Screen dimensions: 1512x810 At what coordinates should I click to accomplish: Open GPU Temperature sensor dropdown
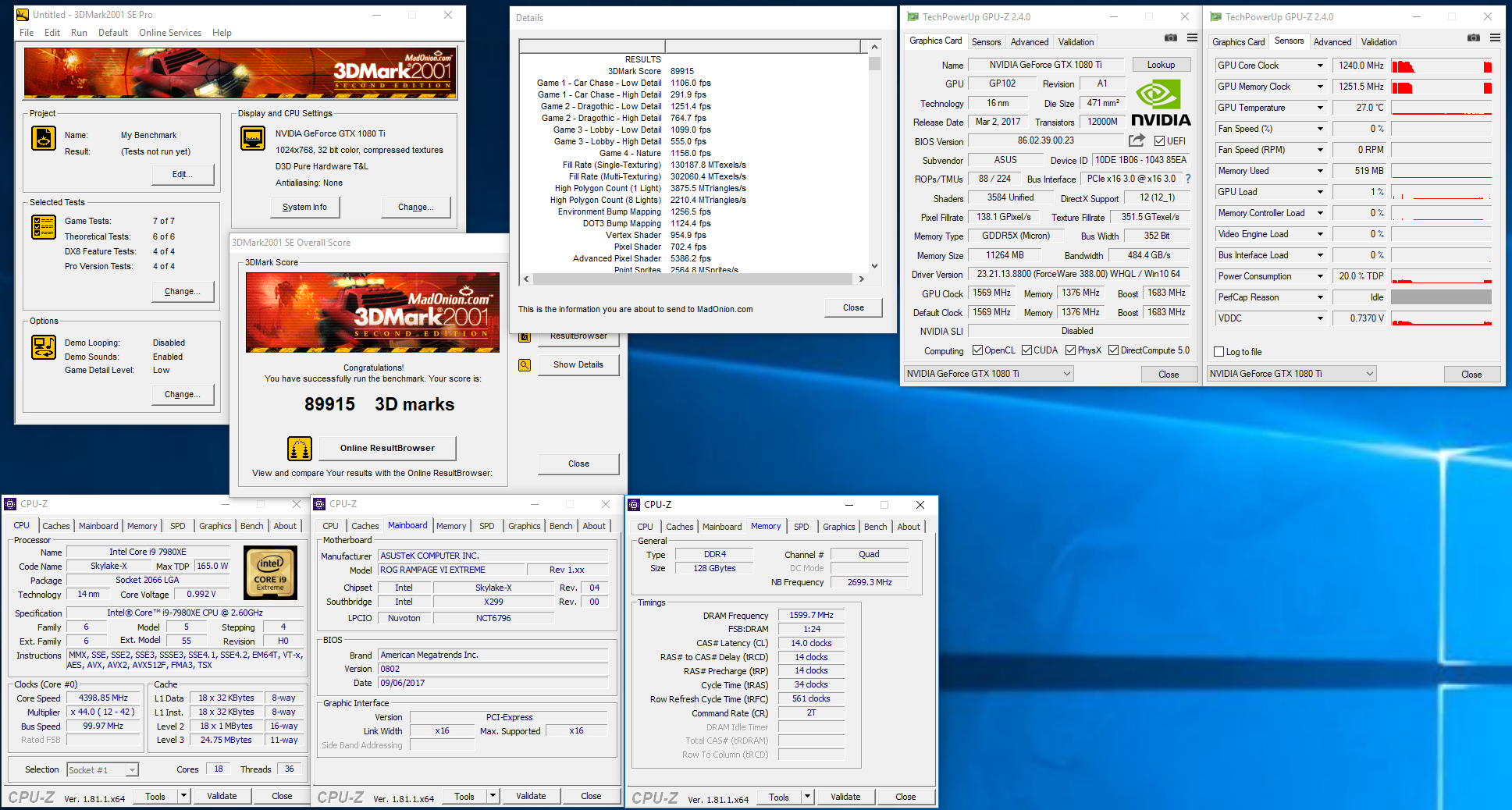coord(1320,108)
